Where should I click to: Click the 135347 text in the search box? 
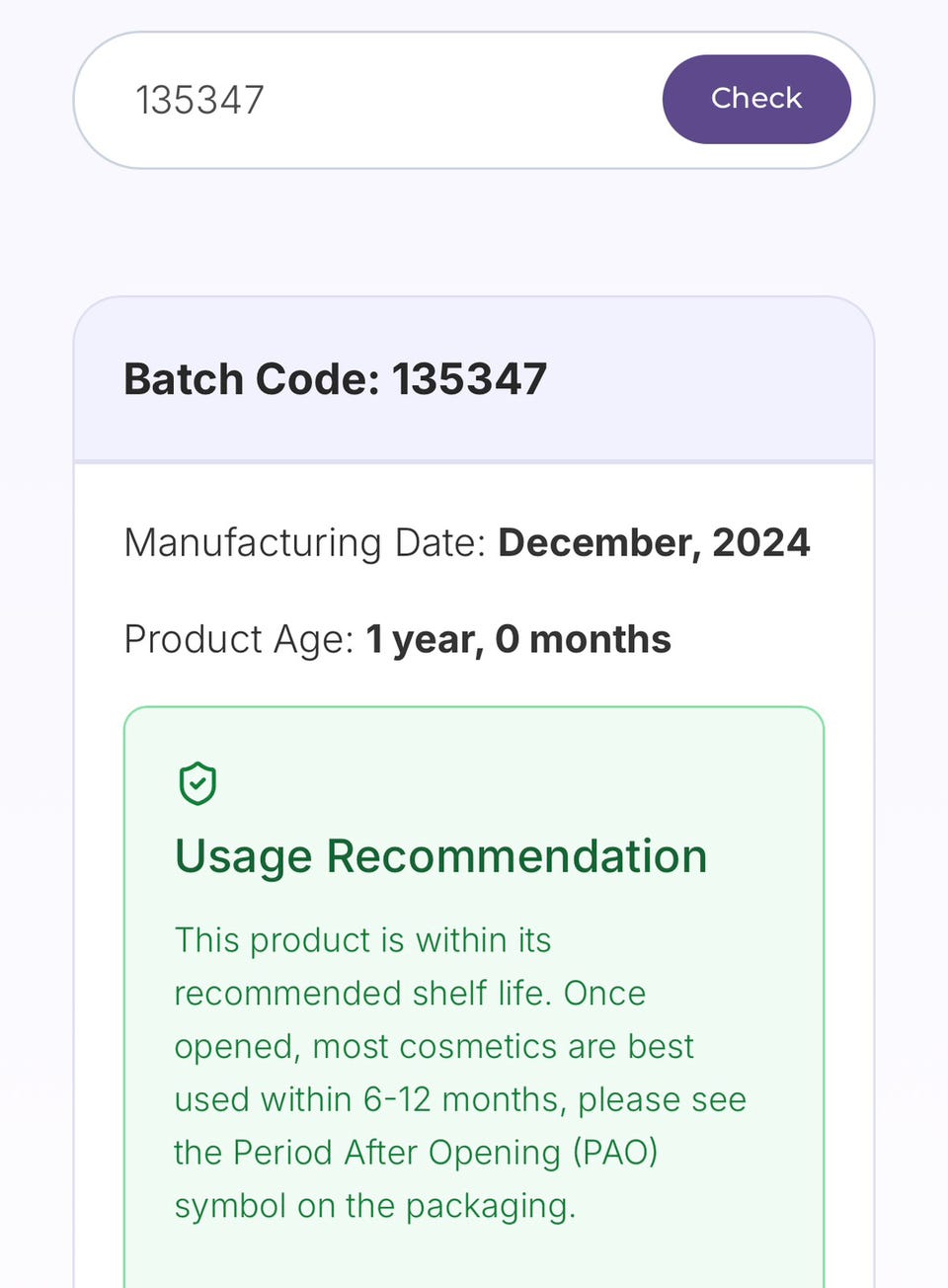tap(199, 100)
